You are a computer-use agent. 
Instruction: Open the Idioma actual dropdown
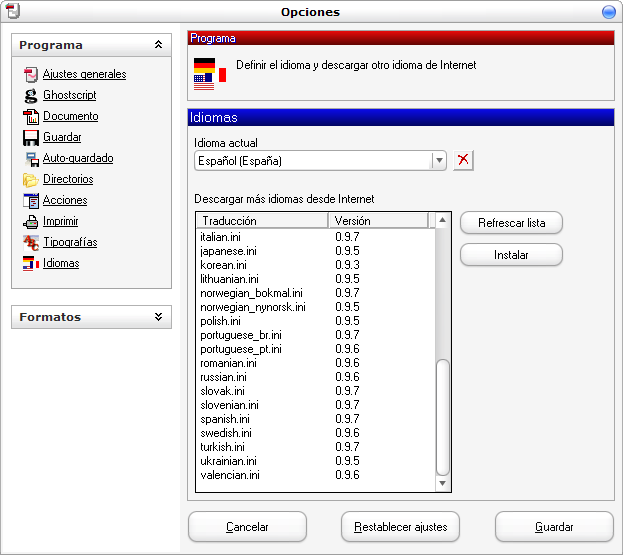[x=438, y=161]
